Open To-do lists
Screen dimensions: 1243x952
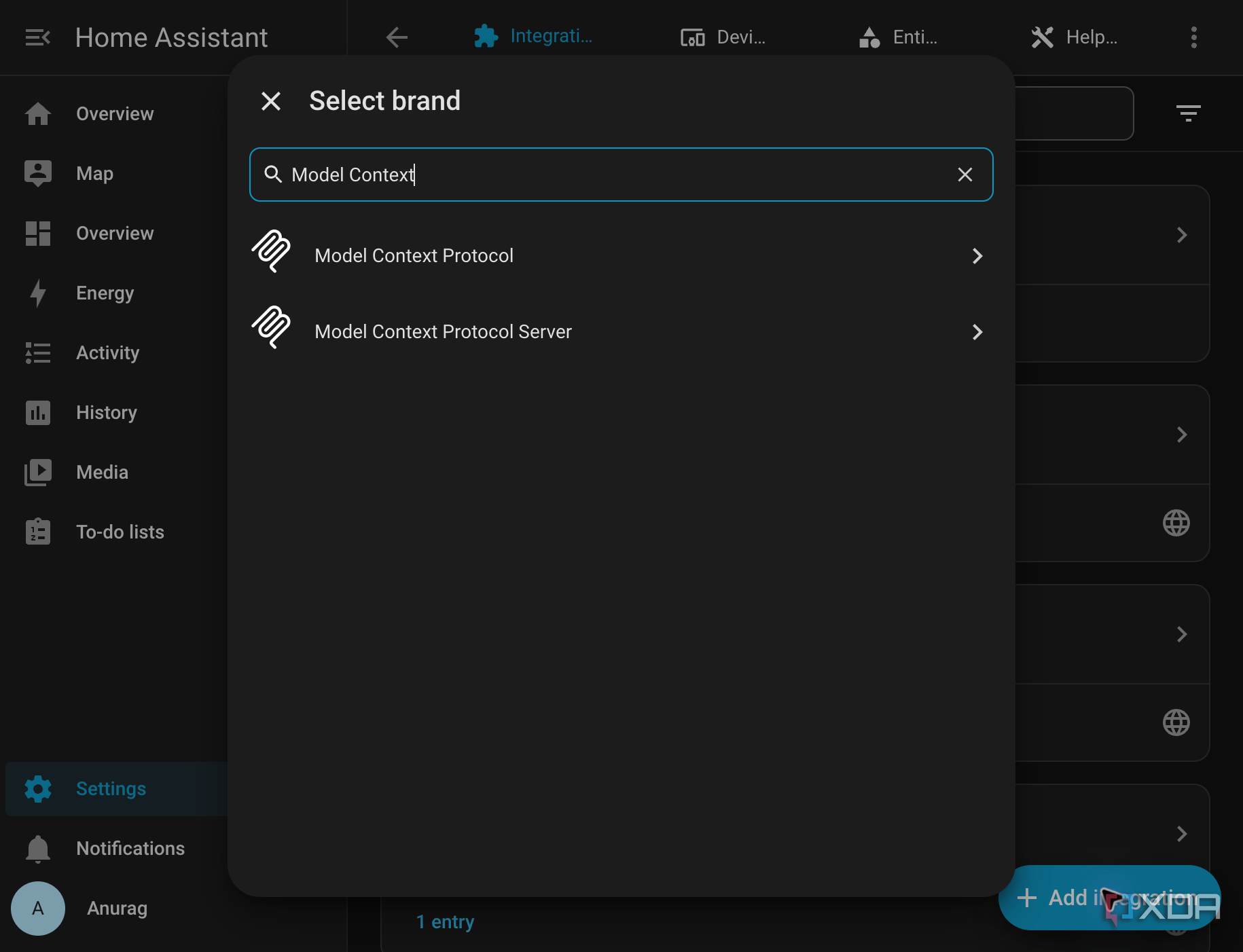(115, 532)
